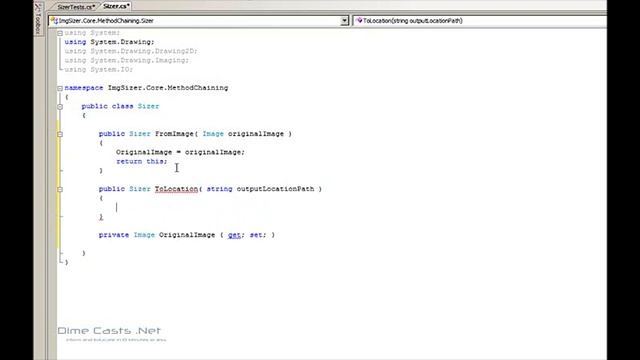Viewport: 640px width, 360px height.
Task: Click the ImgSizer.Core.MethodChaining.Sizer type combo box
Action: pos(198,20)
